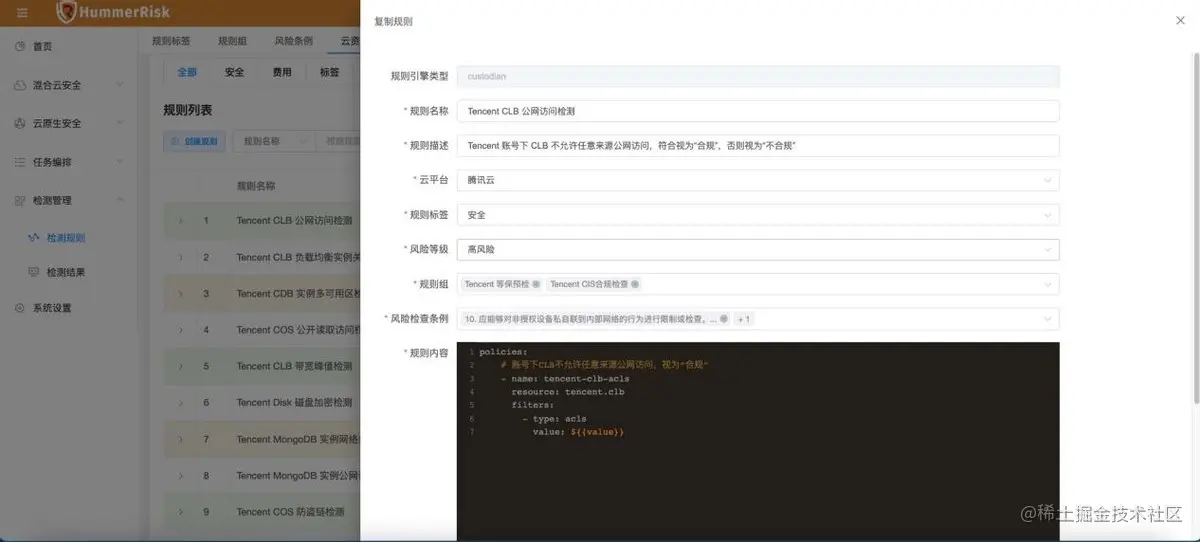Click the HummerRisk shield logo

pos(67,12)
